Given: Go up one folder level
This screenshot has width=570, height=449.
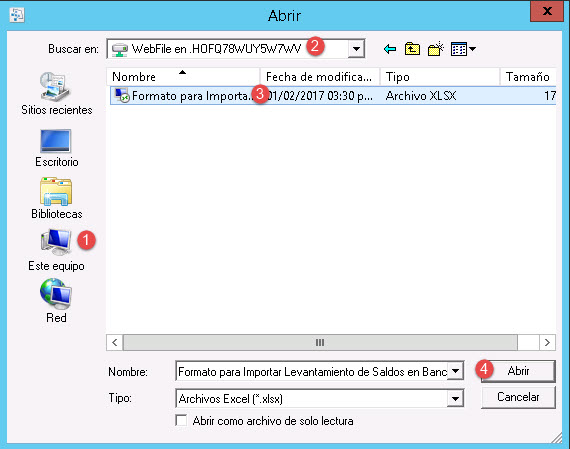Looking at the screenshot, I should click(412, 49).
